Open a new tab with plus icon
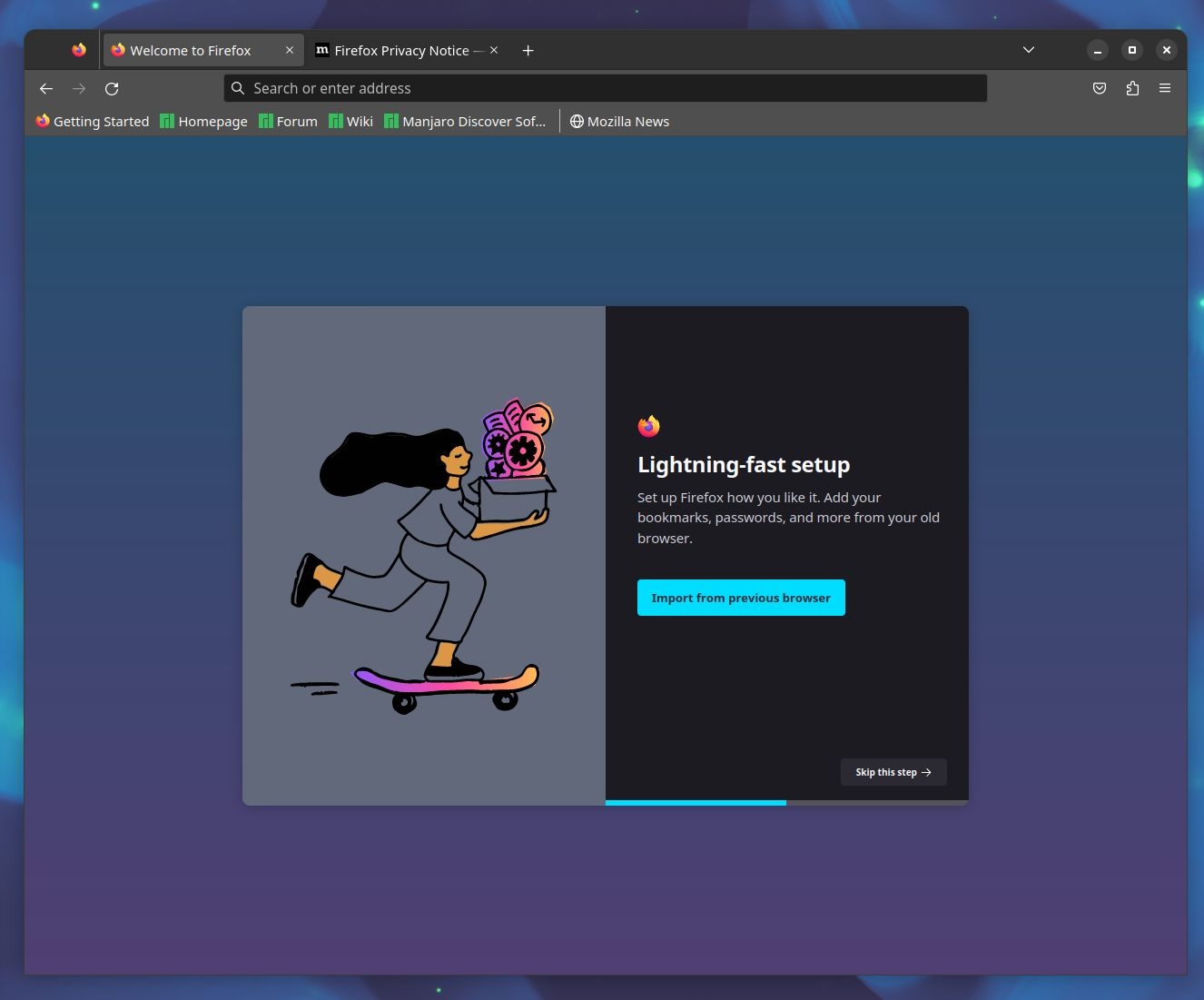 528,51
